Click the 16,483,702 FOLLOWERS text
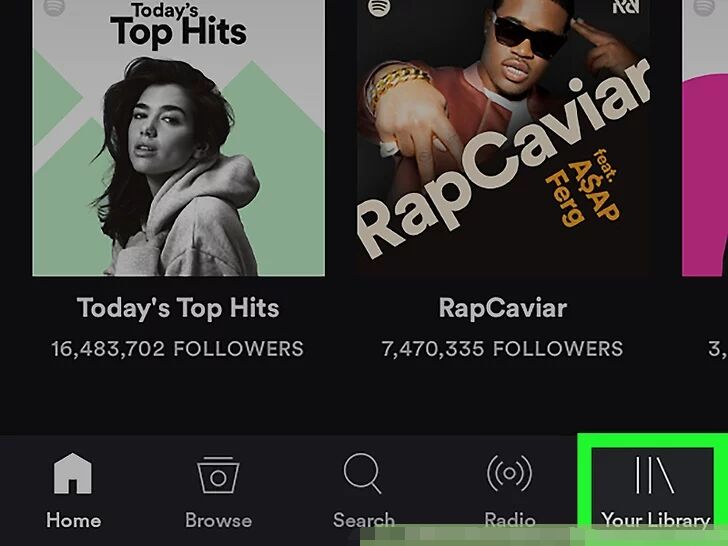 click(x=177, y=349)
